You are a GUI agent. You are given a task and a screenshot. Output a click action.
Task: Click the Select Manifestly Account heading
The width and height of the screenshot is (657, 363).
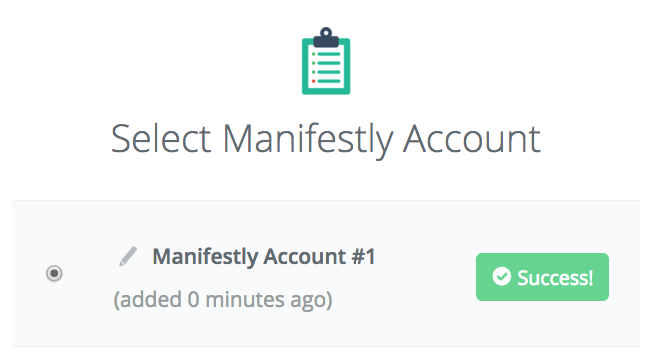click(x=326, y=140)
